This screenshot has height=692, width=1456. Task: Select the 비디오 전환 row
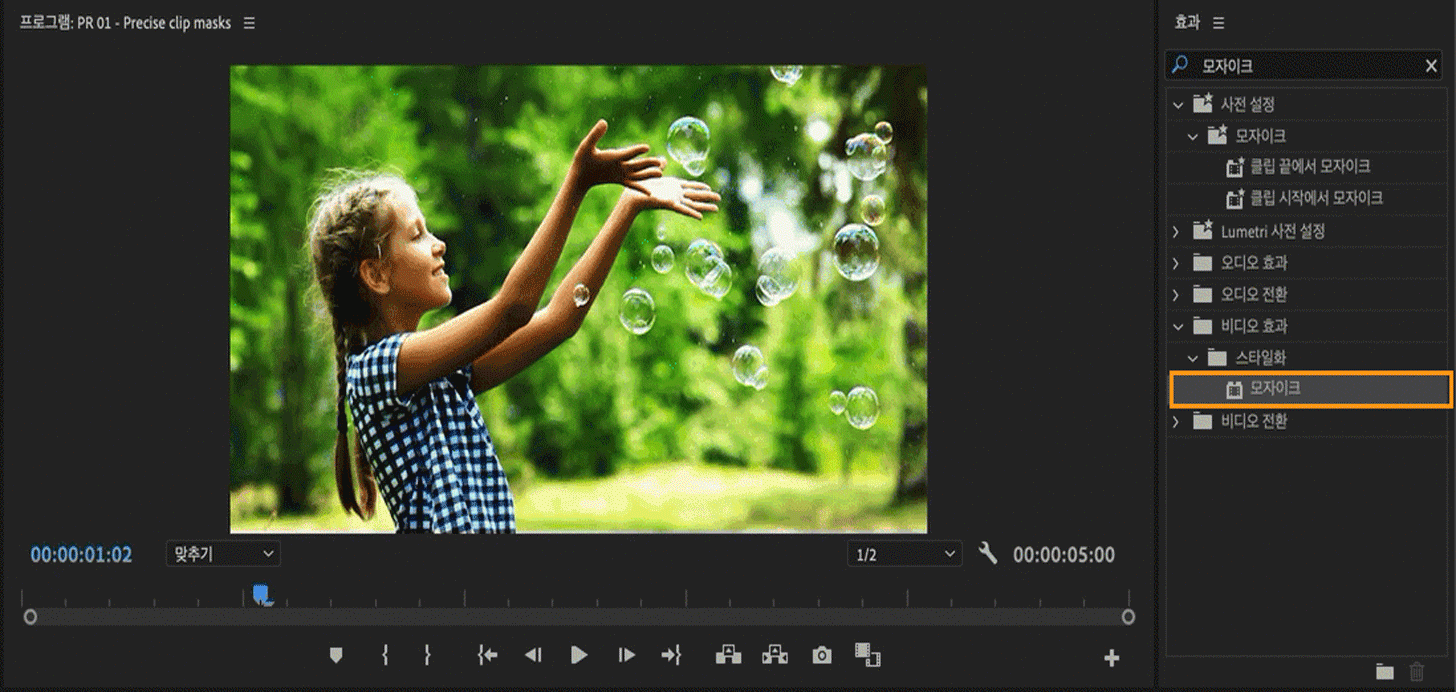[x=1308, y=421]
